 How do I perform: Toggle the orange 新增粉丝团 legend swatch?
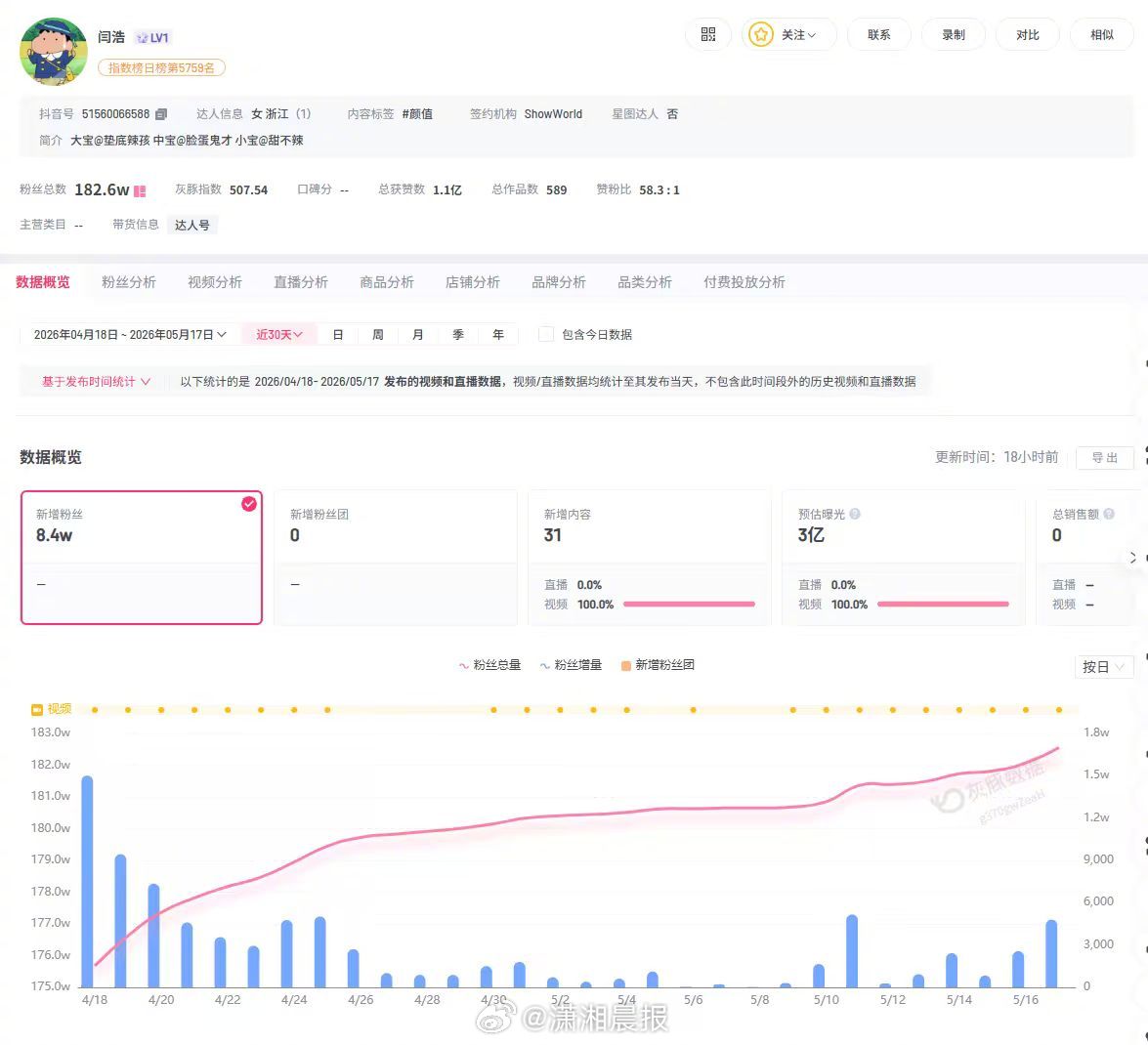[x=625, y=666]
